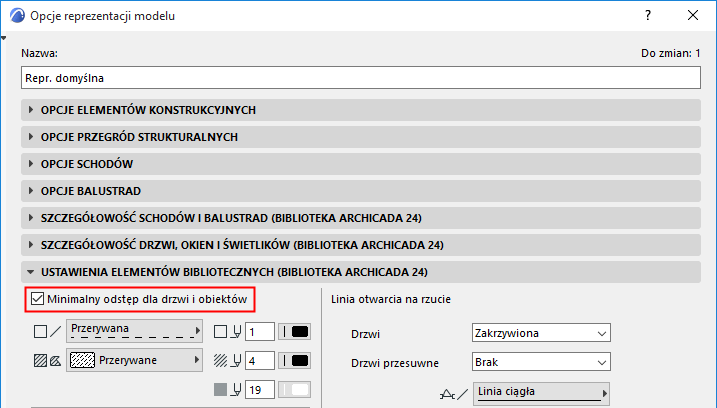
Task: Click the Nazwa field with Repr. domyślna
Action: (361, 78)
